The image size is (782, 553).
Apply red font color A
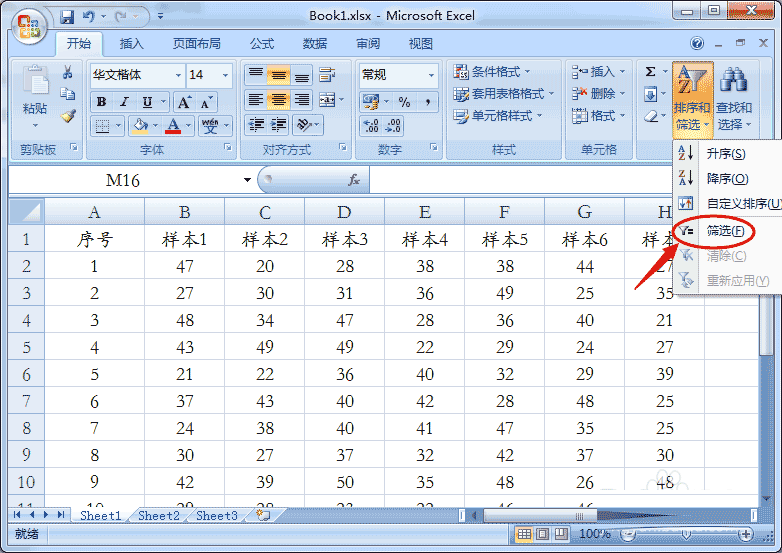pyautogui.click(x=173, y=126)
